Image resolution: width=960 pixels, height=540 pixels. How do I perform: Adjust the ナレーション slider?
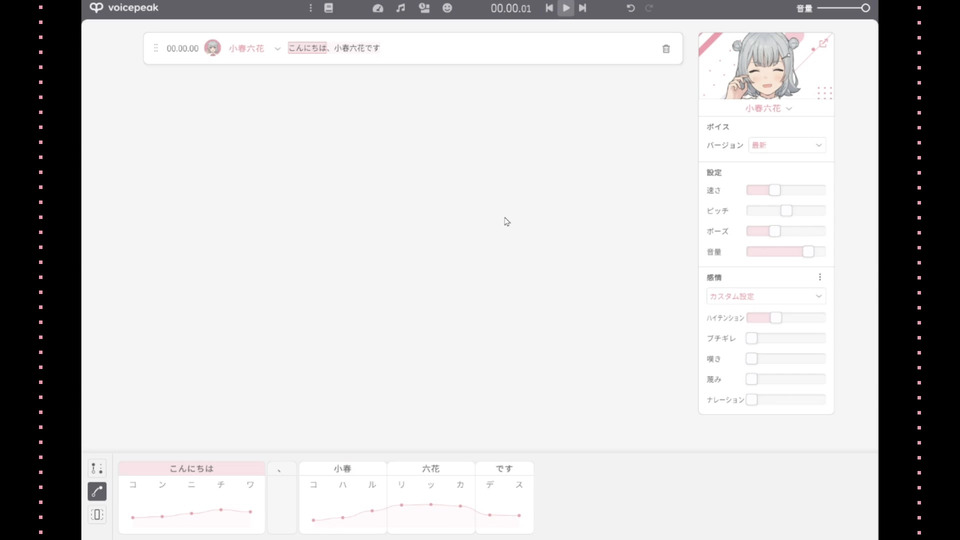786,400
